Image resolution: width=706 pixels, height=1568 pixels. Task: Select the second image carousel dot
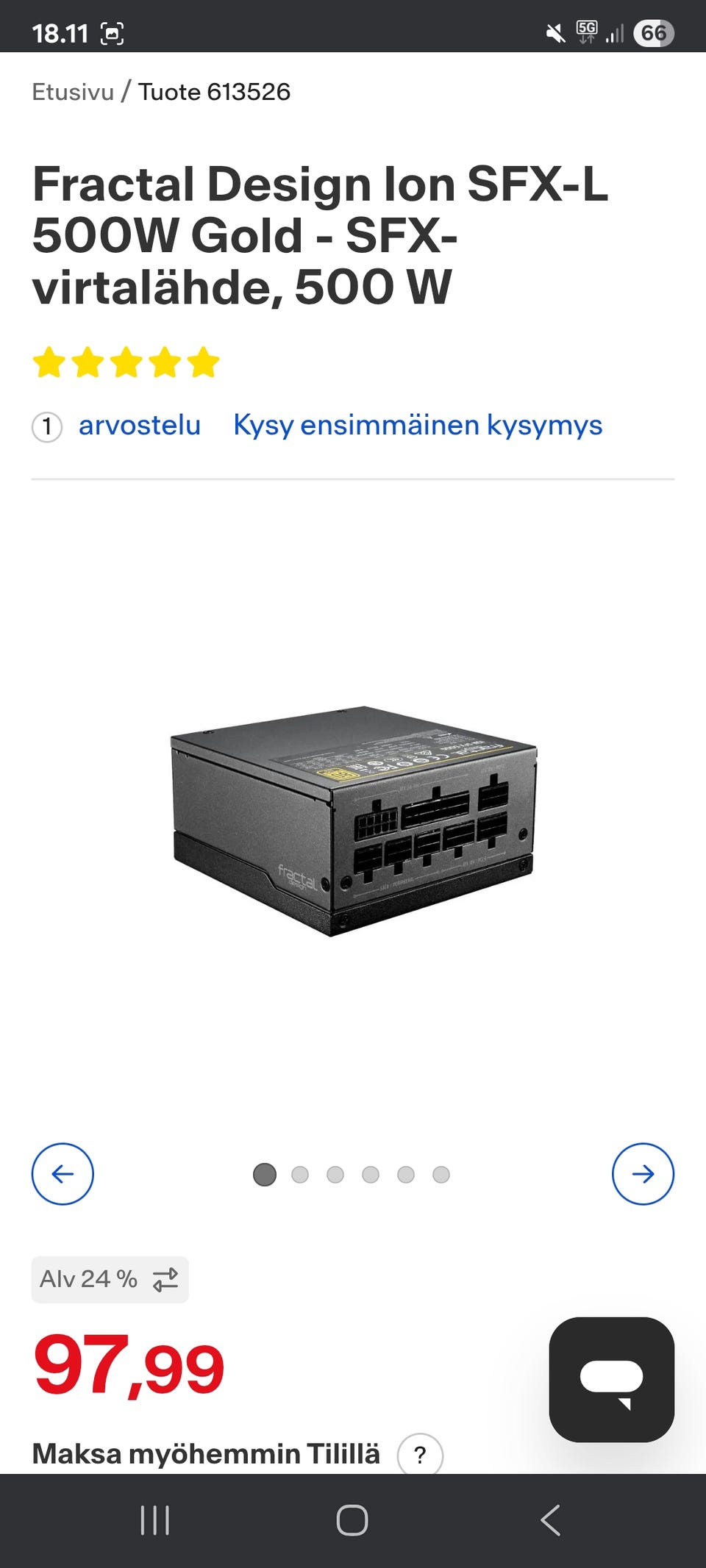(x=300, y=1175)
